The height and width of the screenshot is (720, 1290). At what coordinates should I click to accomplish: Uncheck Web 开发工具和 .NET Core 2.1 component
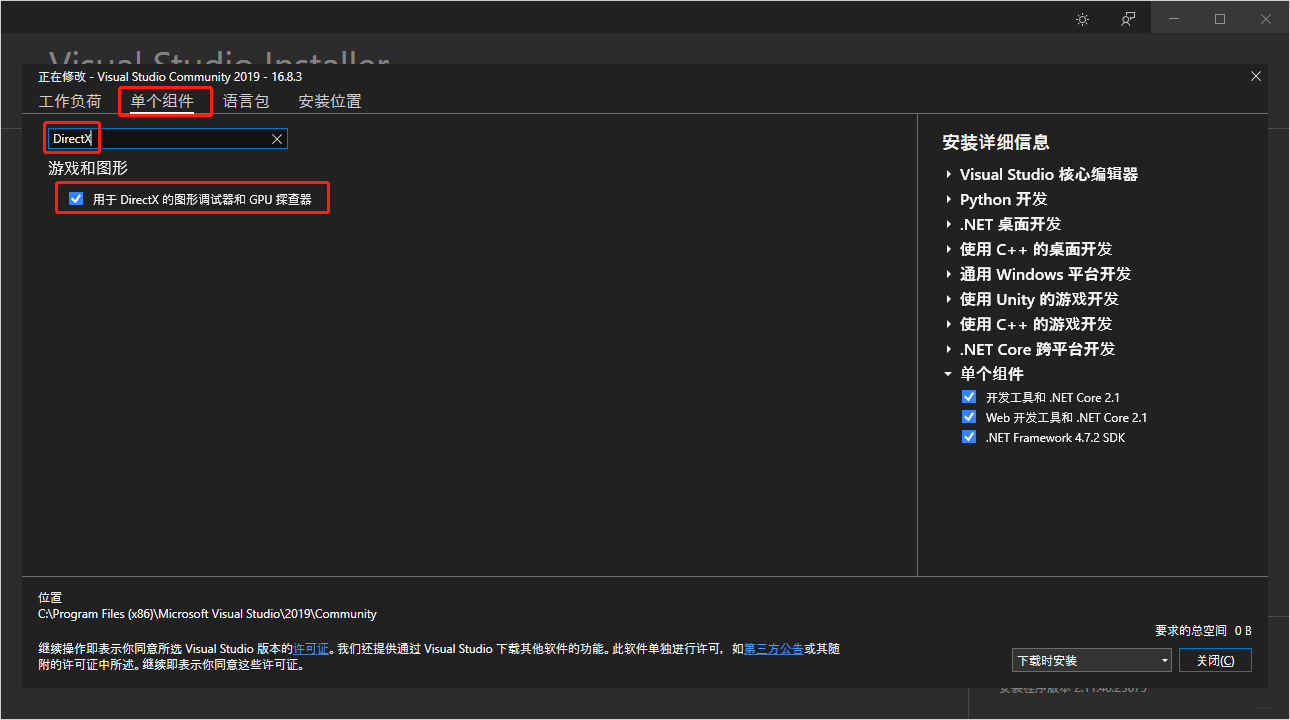point(968,417)
